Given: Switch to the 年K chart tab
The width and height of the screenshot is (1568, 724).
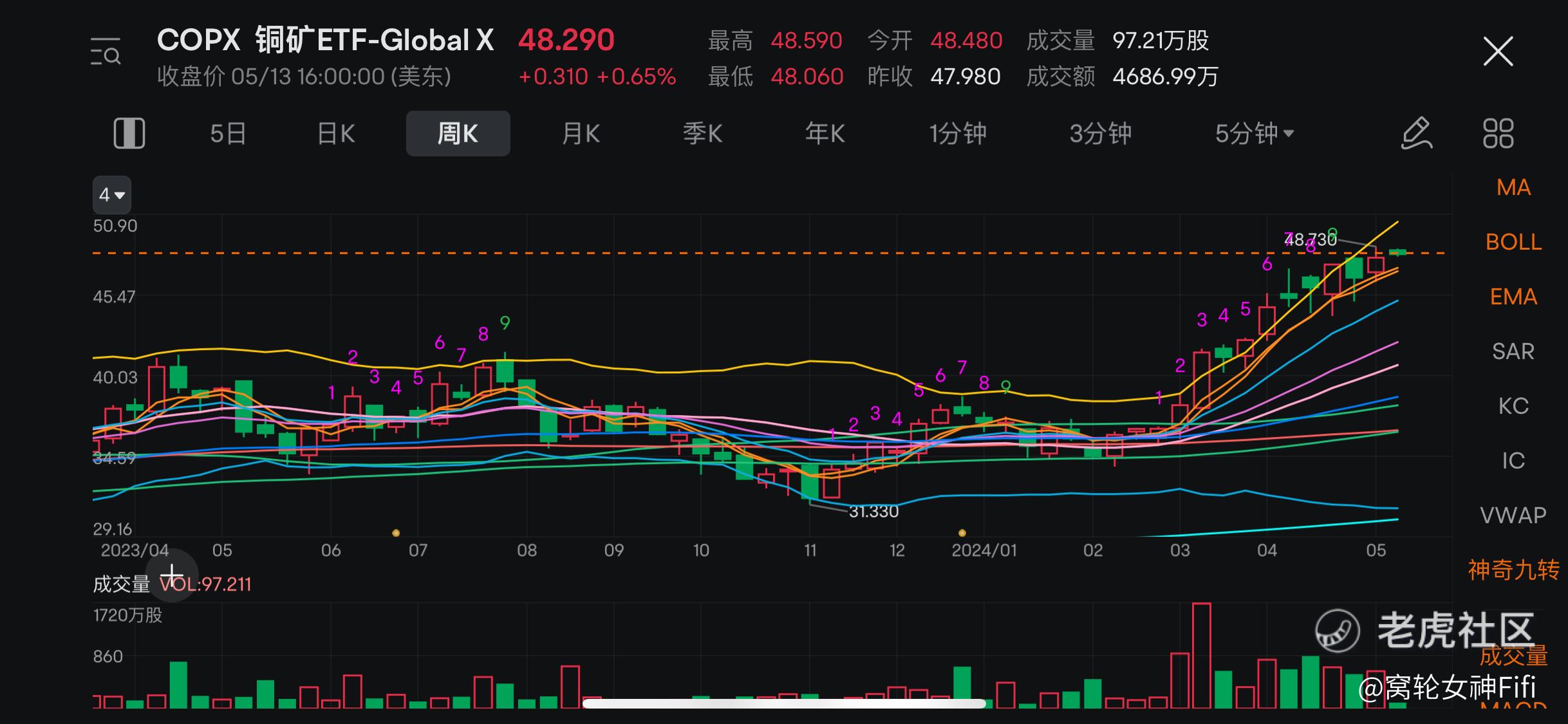Looking at the screenshot, I should click(x=825, y=134).
